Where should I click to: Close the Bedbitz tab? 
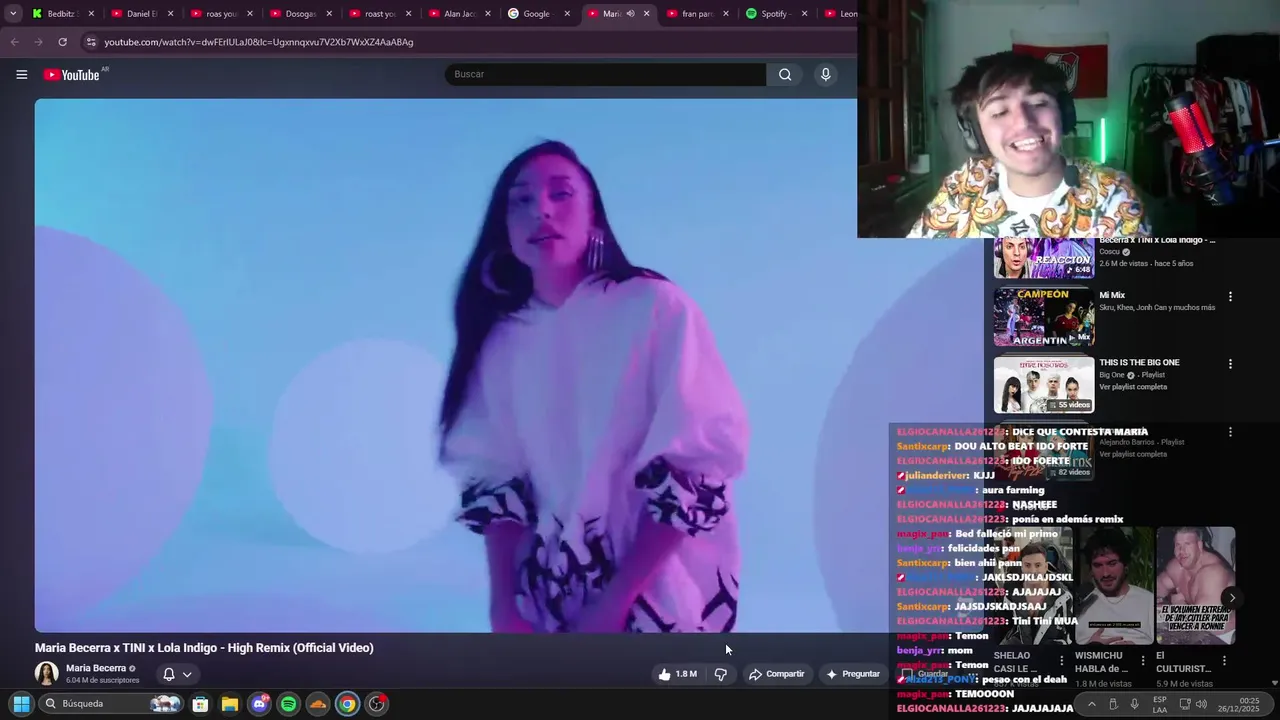pos(91,14)
